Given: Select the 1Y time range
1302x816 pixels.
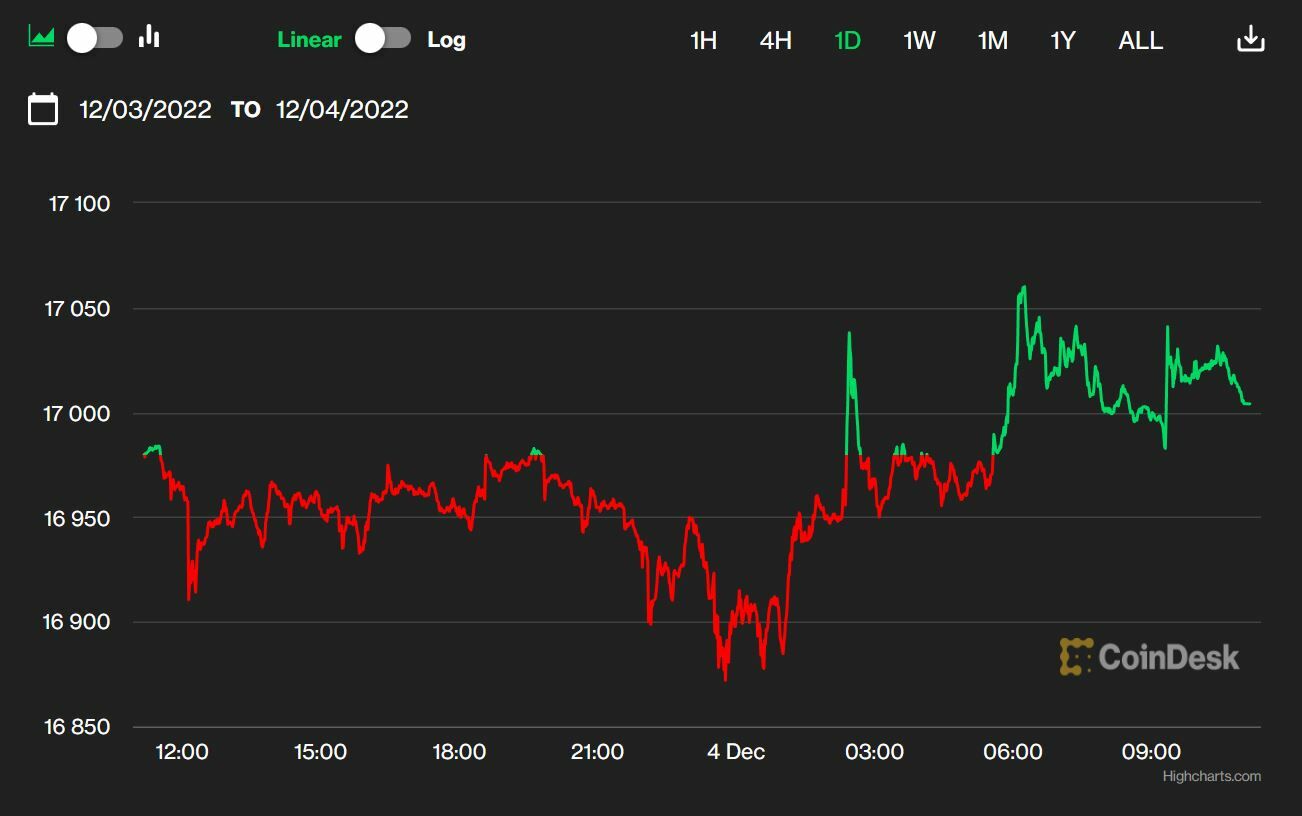Looking at the screenshot, I should point(1063,40).
